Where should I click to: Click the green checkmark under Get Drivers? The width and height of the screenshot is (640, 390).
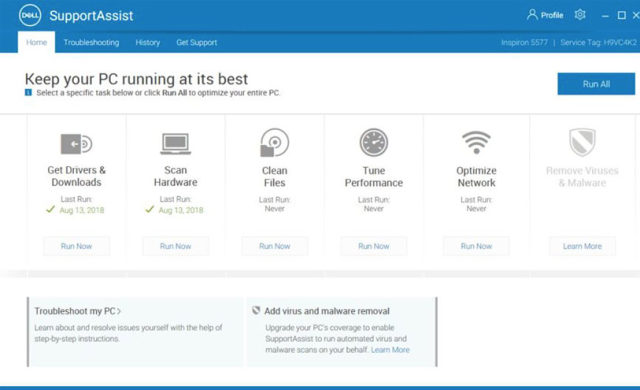(50, 209)
